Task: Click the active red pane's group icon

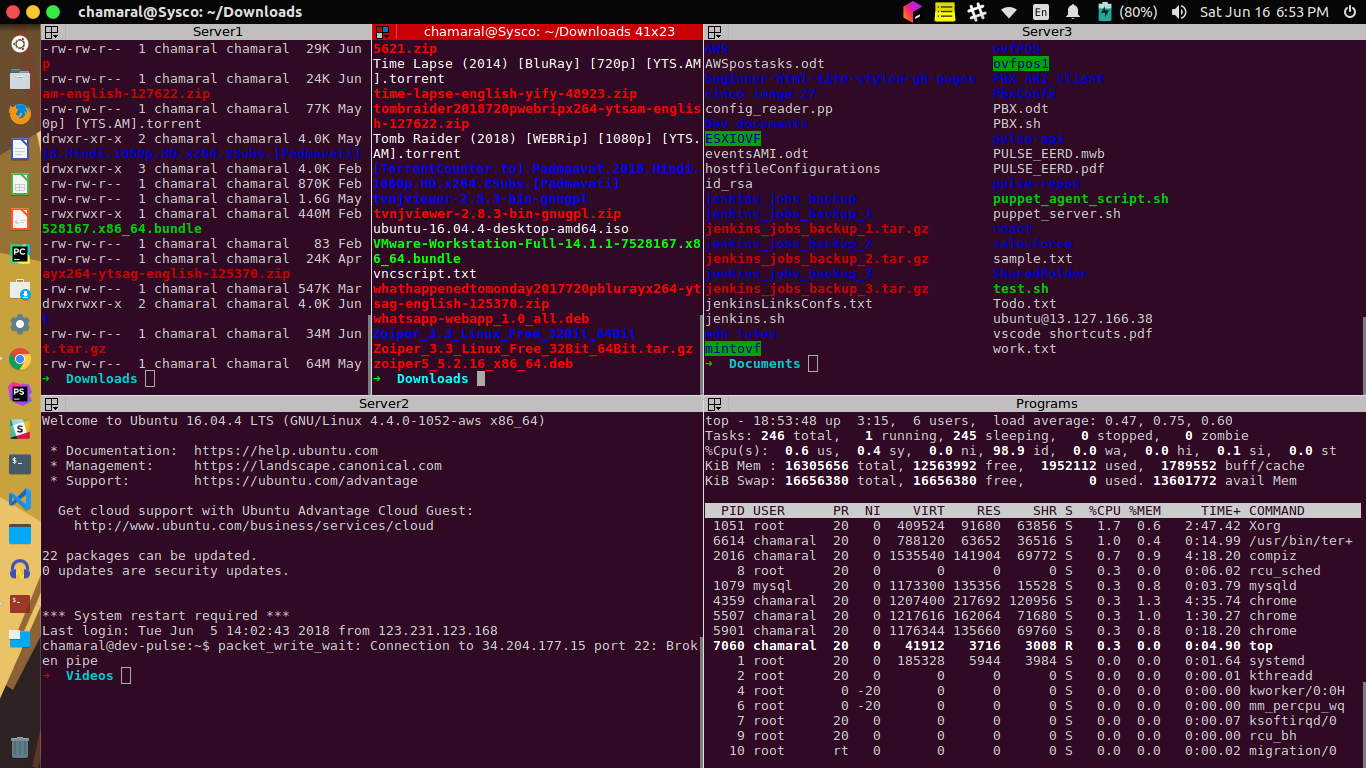Action: [x=381, y=32]
